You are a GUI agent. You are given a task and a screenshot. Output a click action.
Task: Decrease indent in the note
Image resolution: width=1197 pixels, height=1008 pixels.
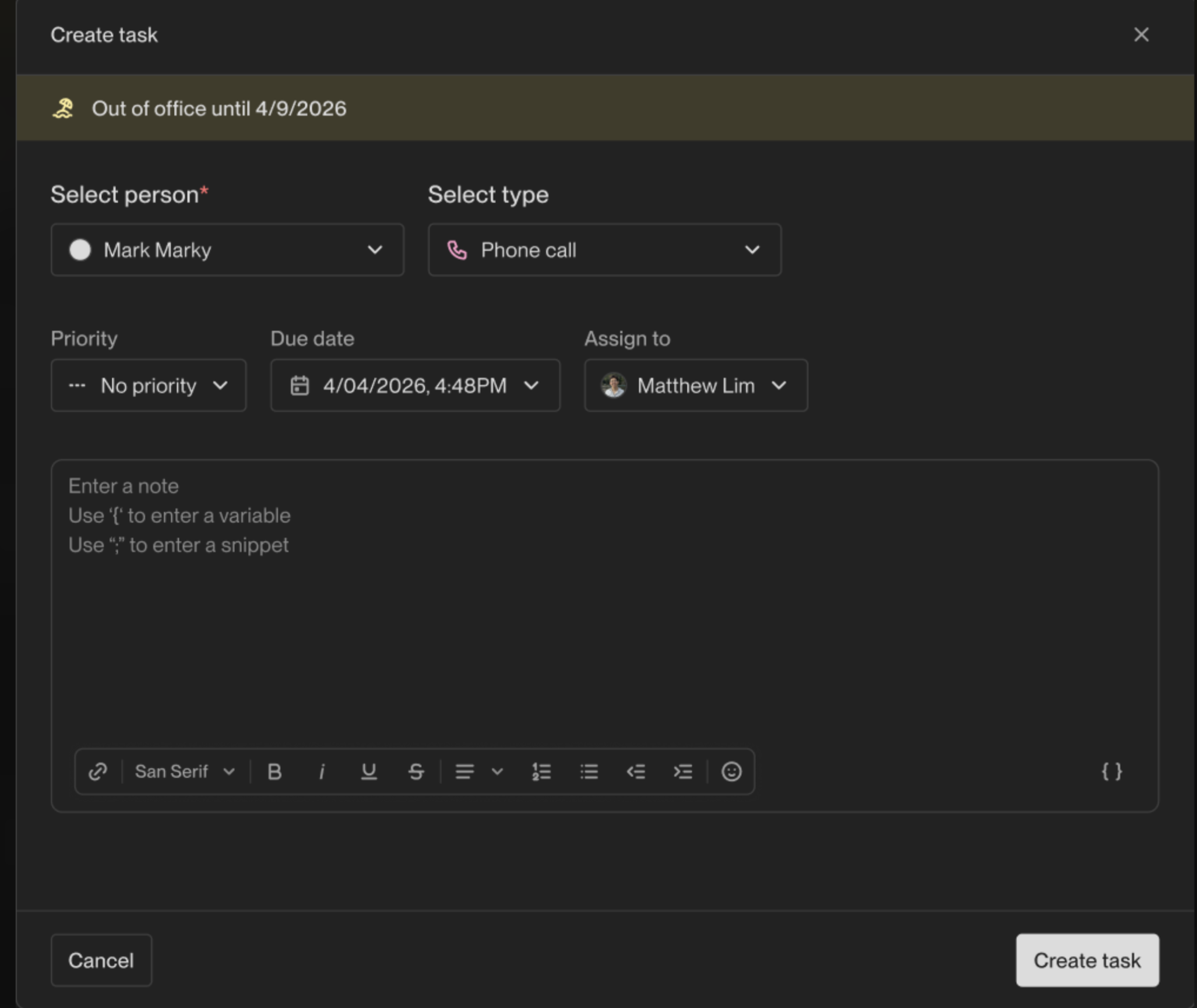(636, 771)
